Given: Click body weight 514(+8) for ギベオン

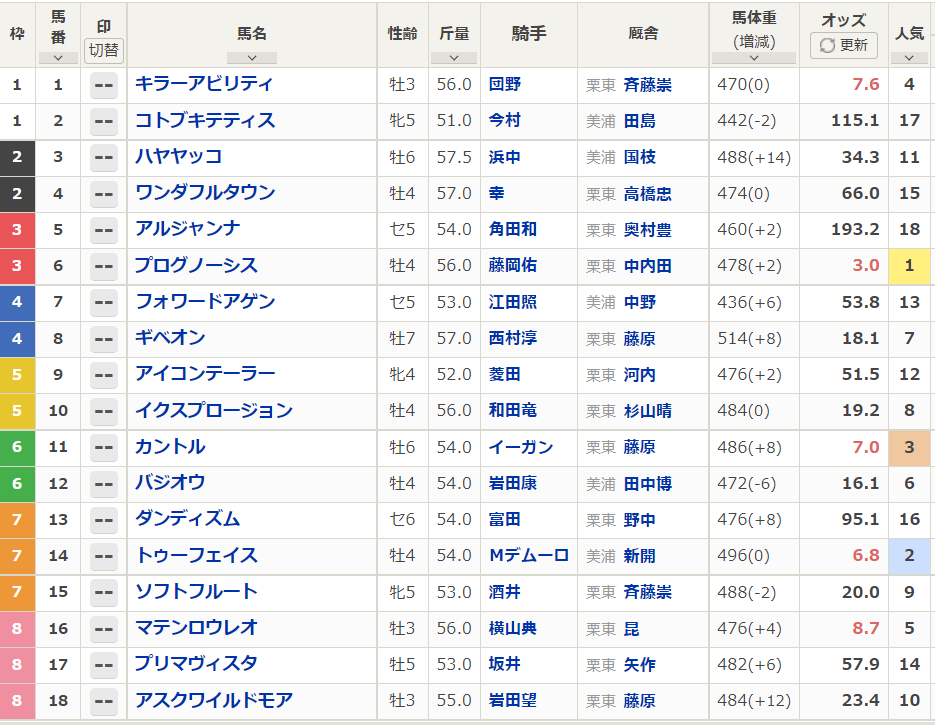Looking at the screenshot, I should point(749,339).
